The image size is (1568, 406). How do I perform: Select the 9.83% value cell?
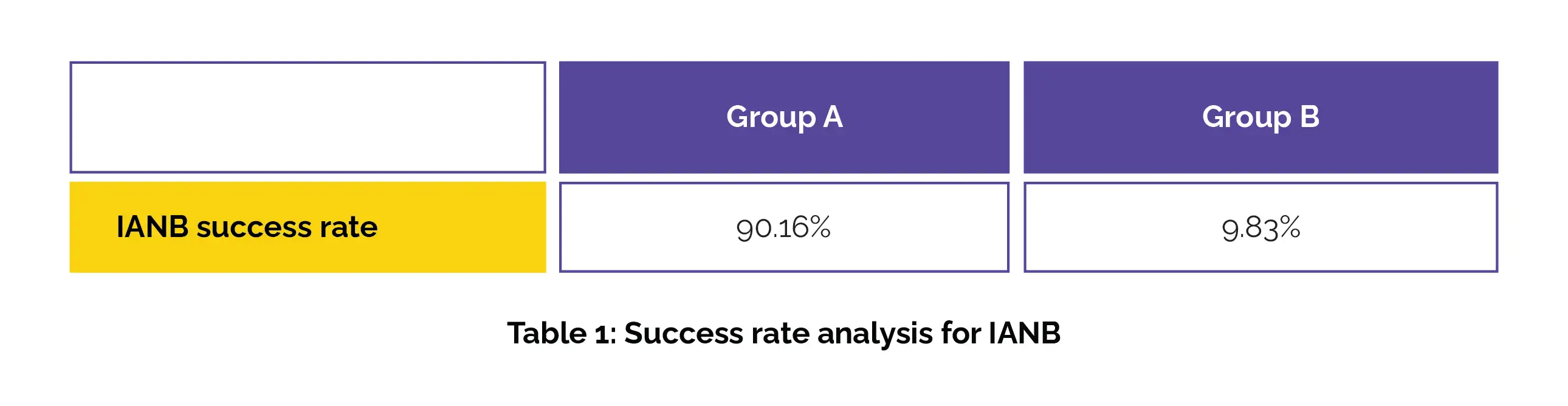click(x=1260, y=227)
